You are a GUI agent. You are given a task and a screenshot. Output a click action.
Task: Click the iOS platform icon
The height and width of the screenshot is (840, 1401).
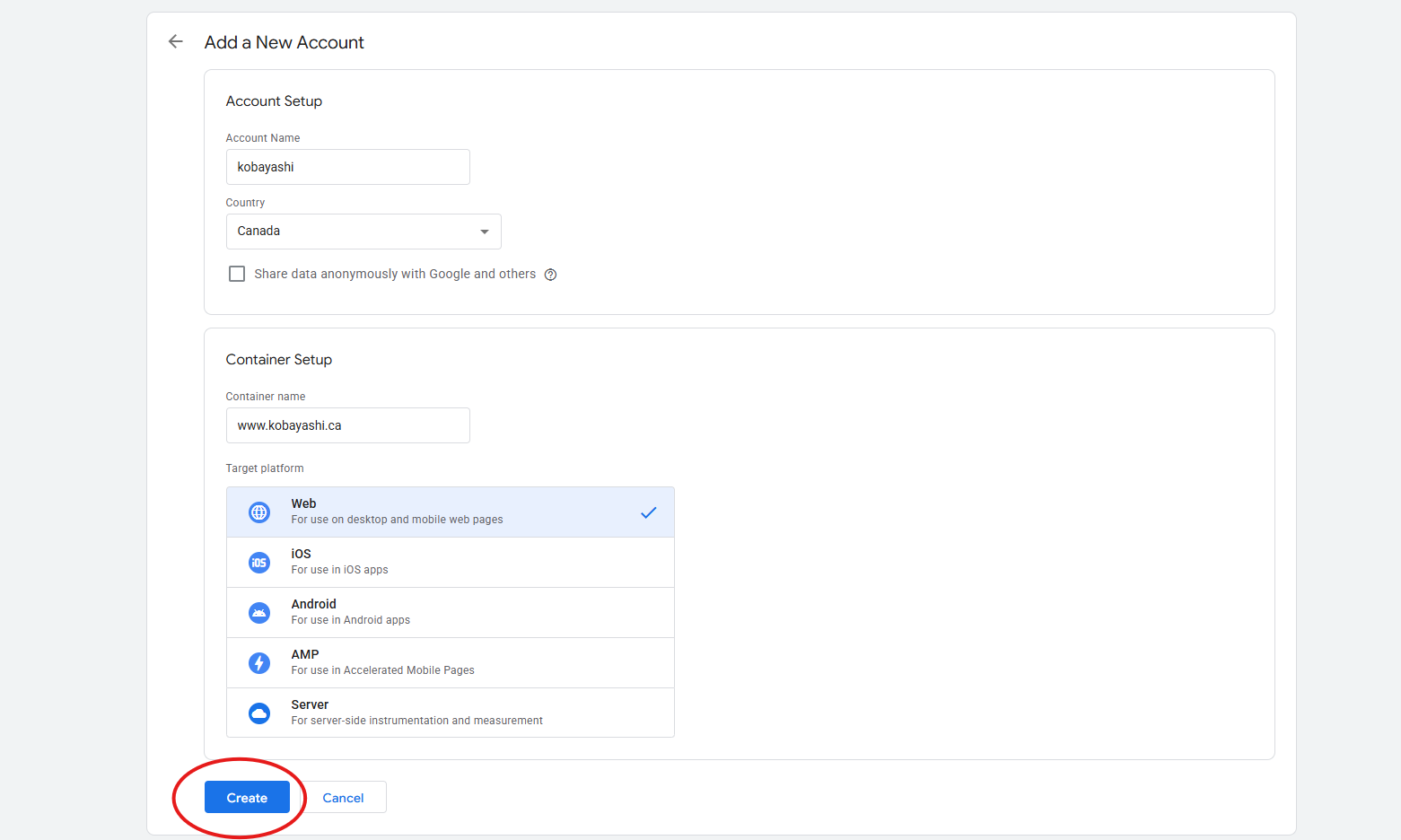259,563
